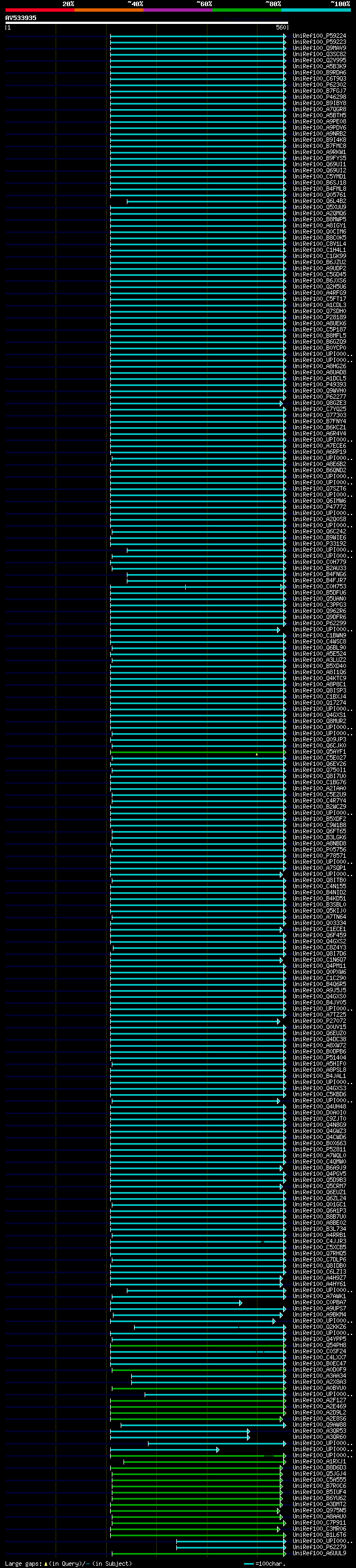Select the UniRef100_B8D6D3 entry

(319, 1467)
